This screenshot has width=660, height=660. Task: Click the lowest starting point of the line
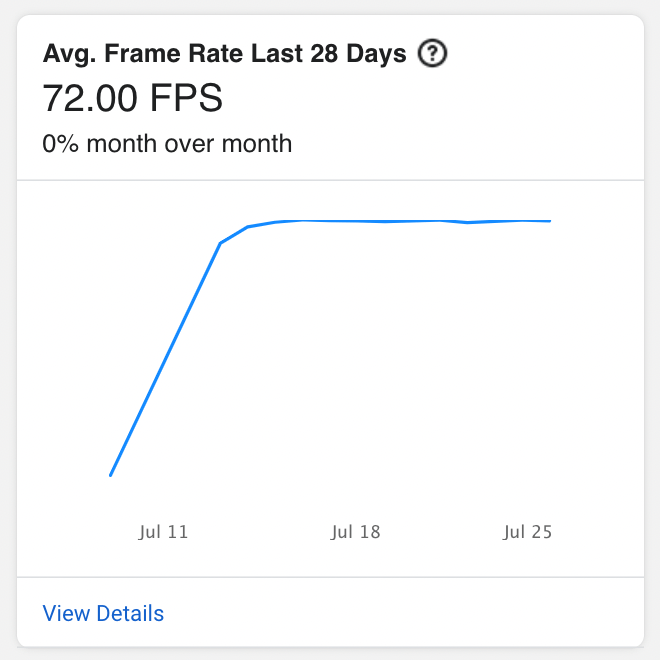pyautogui.click(x=110, y=475)
